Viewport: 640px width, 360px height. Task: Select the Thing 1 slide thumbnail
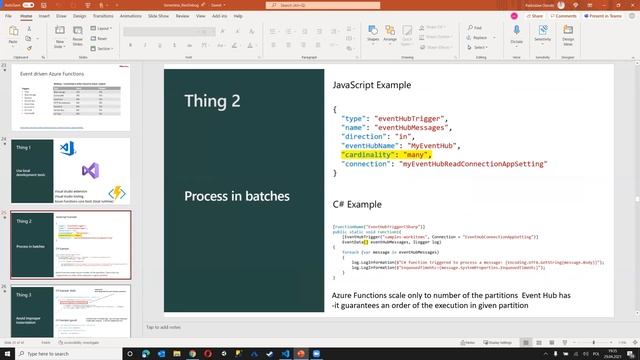coord(71,171)
